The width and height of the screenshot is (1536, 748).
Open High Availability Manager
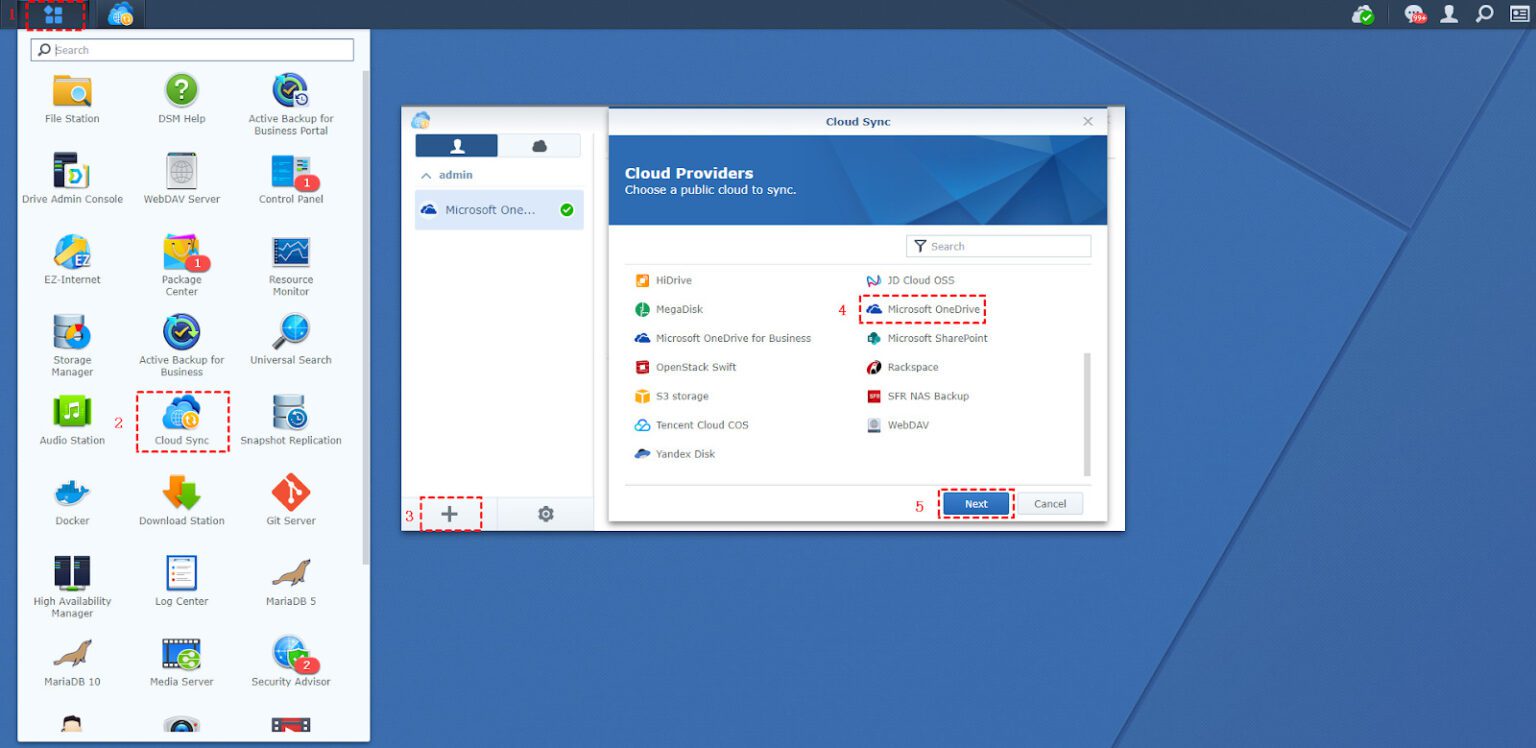point(72,587)
